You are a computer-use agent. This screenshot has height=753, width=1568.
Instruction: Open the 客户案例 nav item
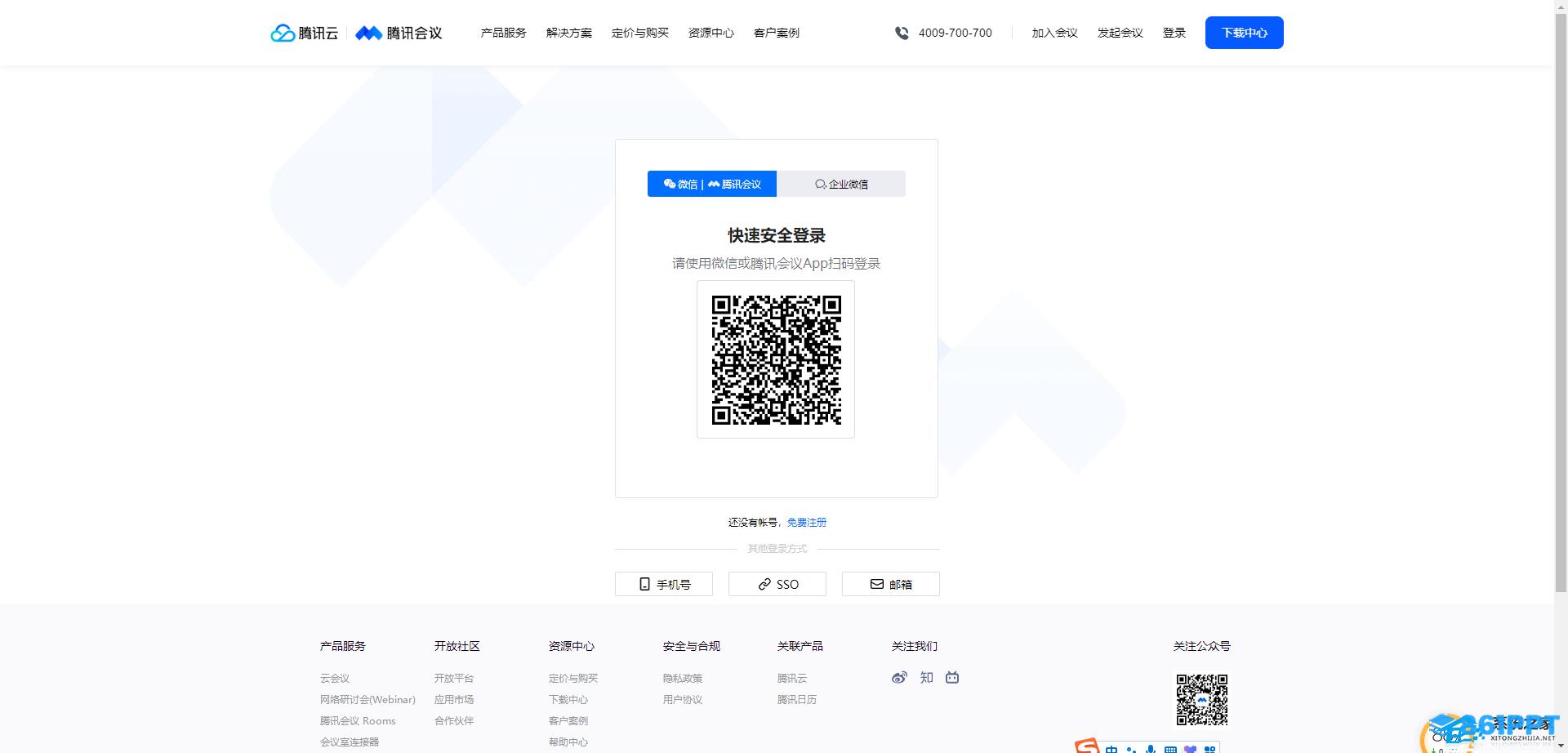point(777,33)
